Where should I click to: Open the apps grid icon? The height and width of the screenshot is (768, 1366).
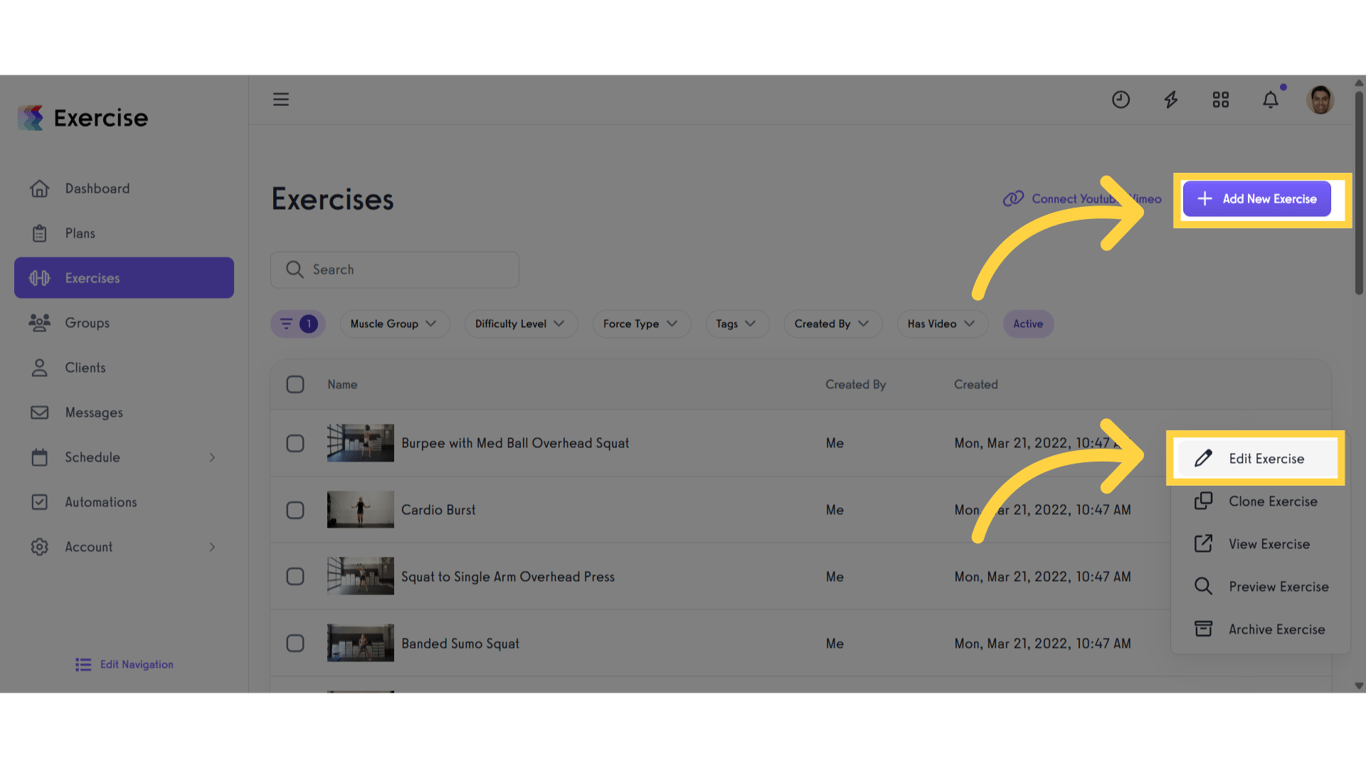(x=1221, y=99)
